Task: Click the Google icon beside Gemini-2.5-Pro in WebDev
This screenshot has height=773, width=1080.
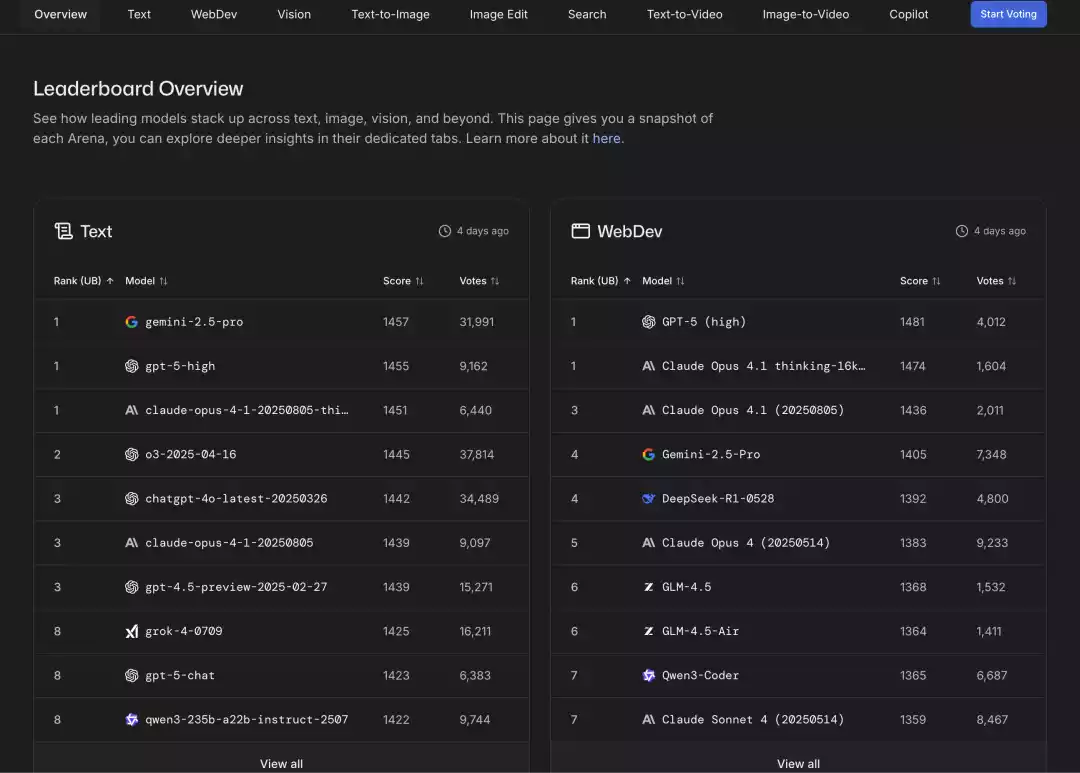Action: pyautogui.click(x=648, y=454)
